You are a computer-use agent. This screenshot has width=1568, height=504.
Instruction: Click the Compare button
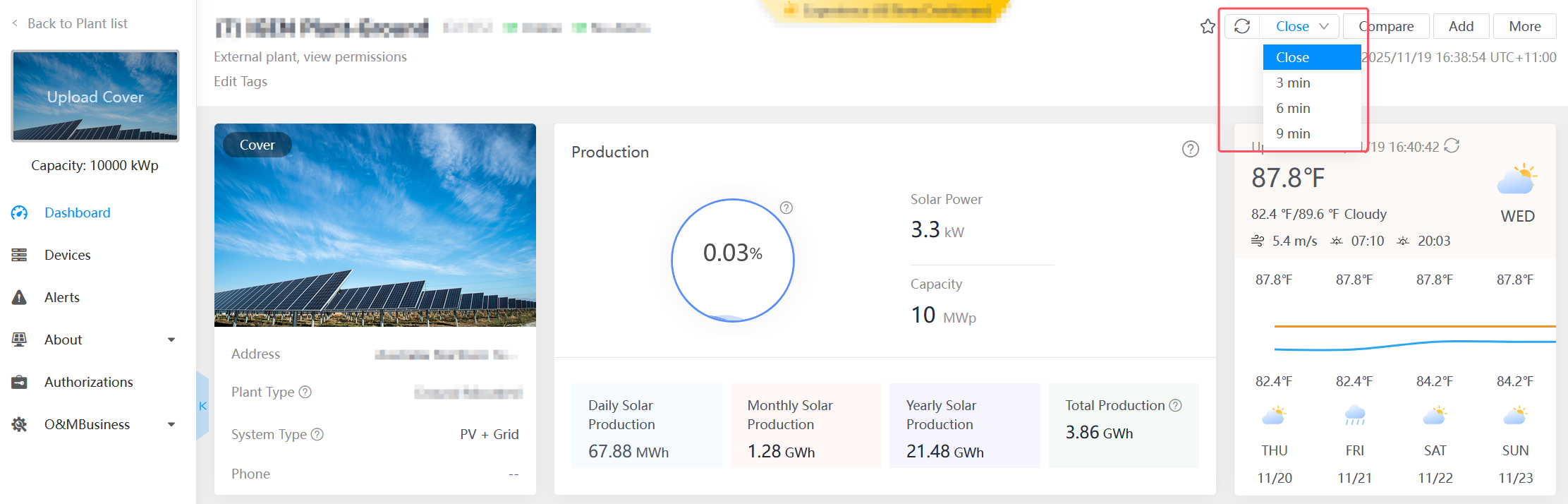pyautogui.click(x=1386, y=27)
